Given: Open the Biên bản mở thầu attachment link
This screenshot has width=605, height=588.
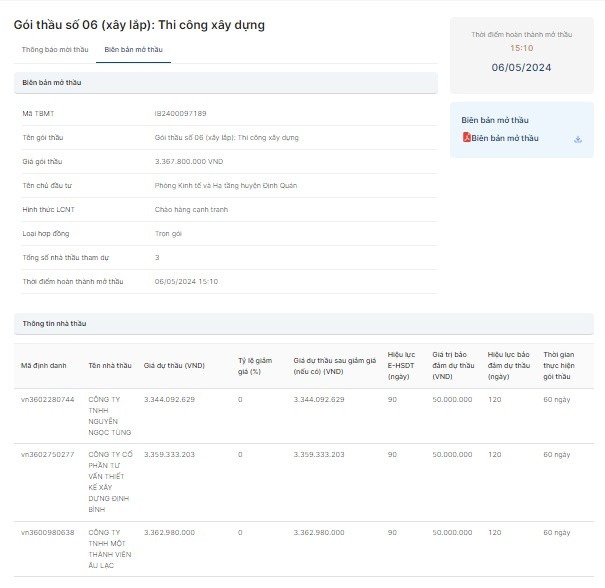Looking at the screenshot, I should coord(504,138).
